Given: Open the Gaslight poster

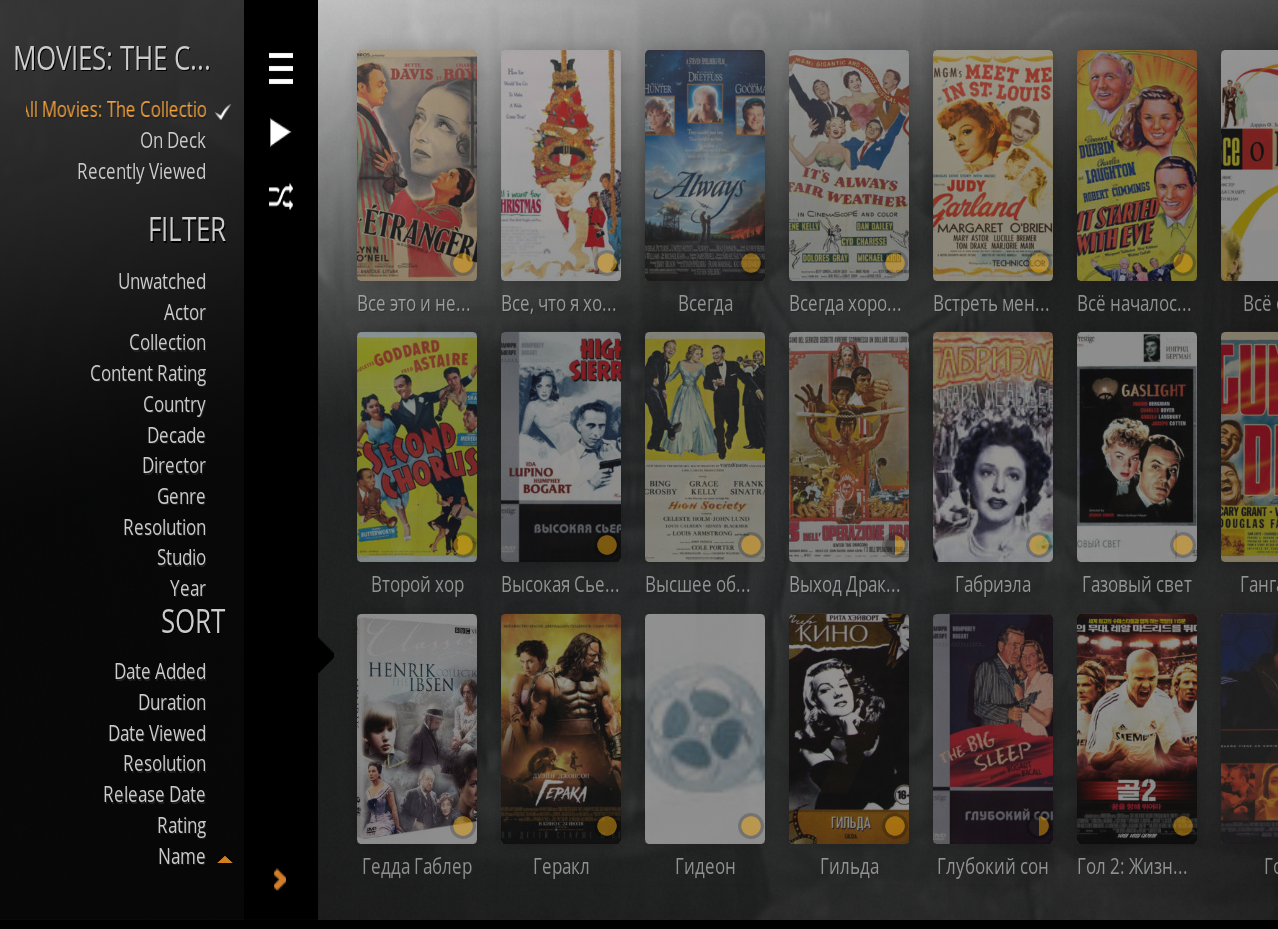Looking at the screenshot, I should [1137, 447].
